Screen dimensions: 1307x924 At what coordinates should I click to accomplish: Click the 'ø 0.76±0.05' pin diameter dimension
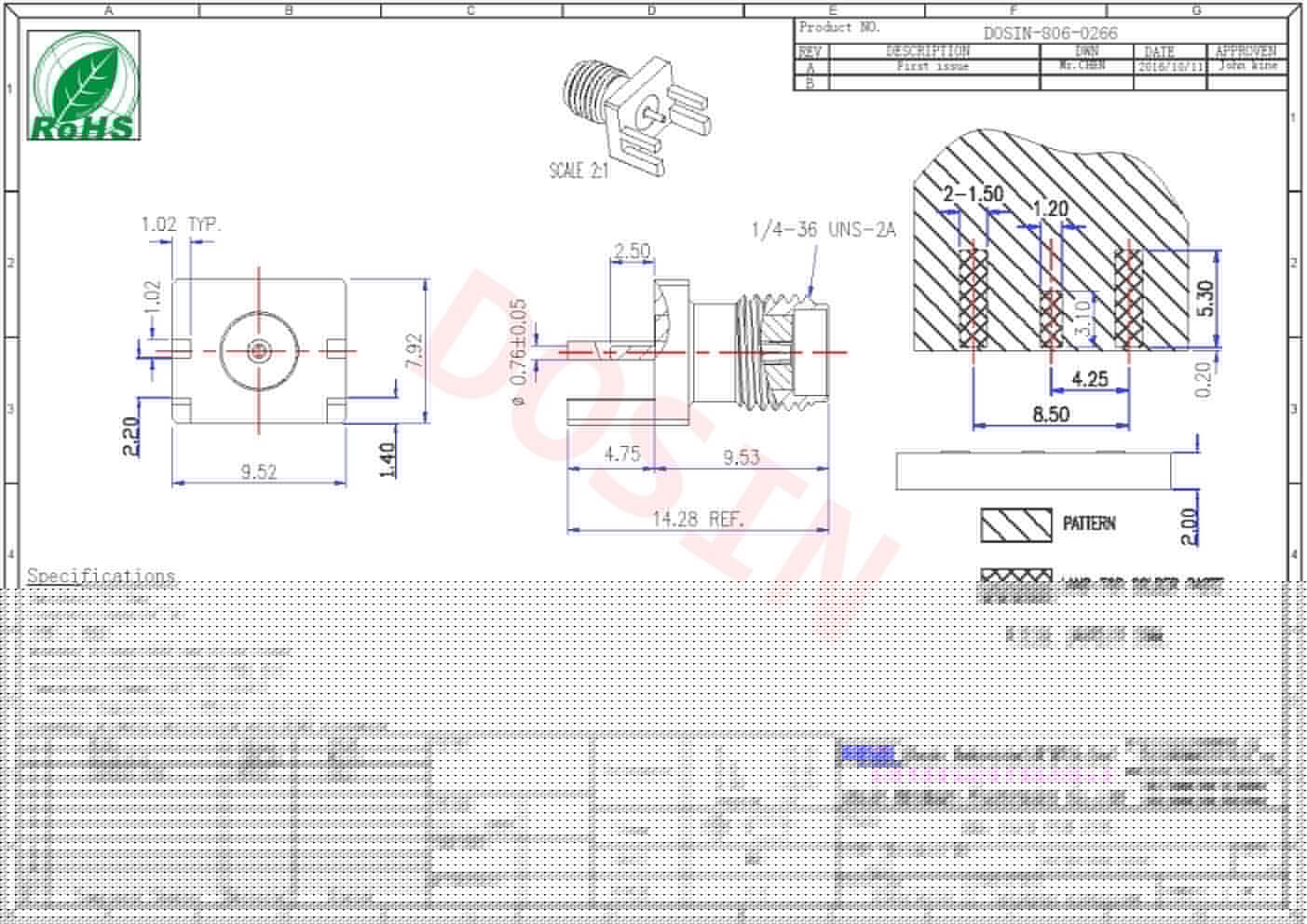[519, 352]
